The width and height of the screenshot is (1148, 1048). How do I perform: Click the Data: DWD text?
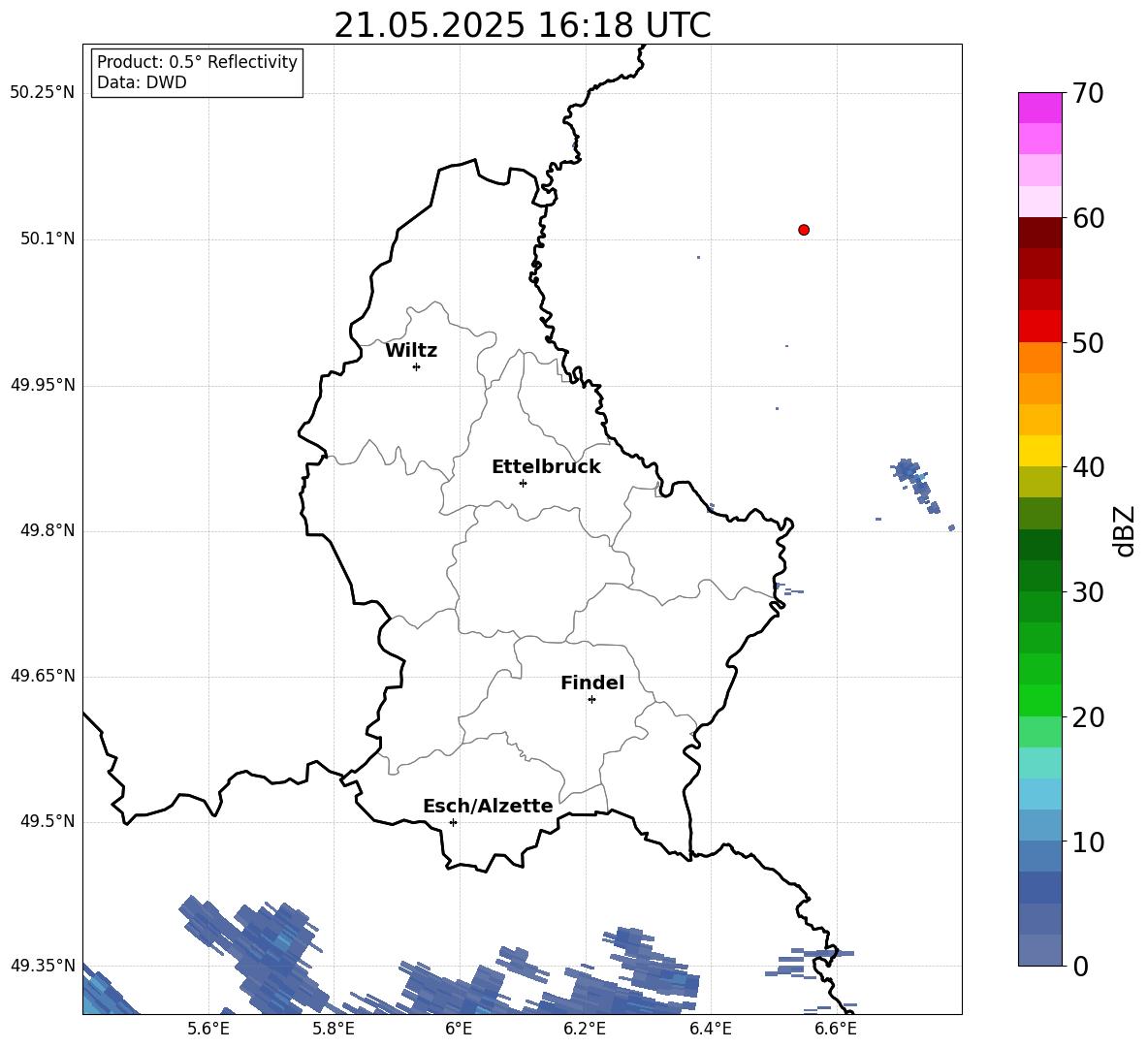point(142,82)
